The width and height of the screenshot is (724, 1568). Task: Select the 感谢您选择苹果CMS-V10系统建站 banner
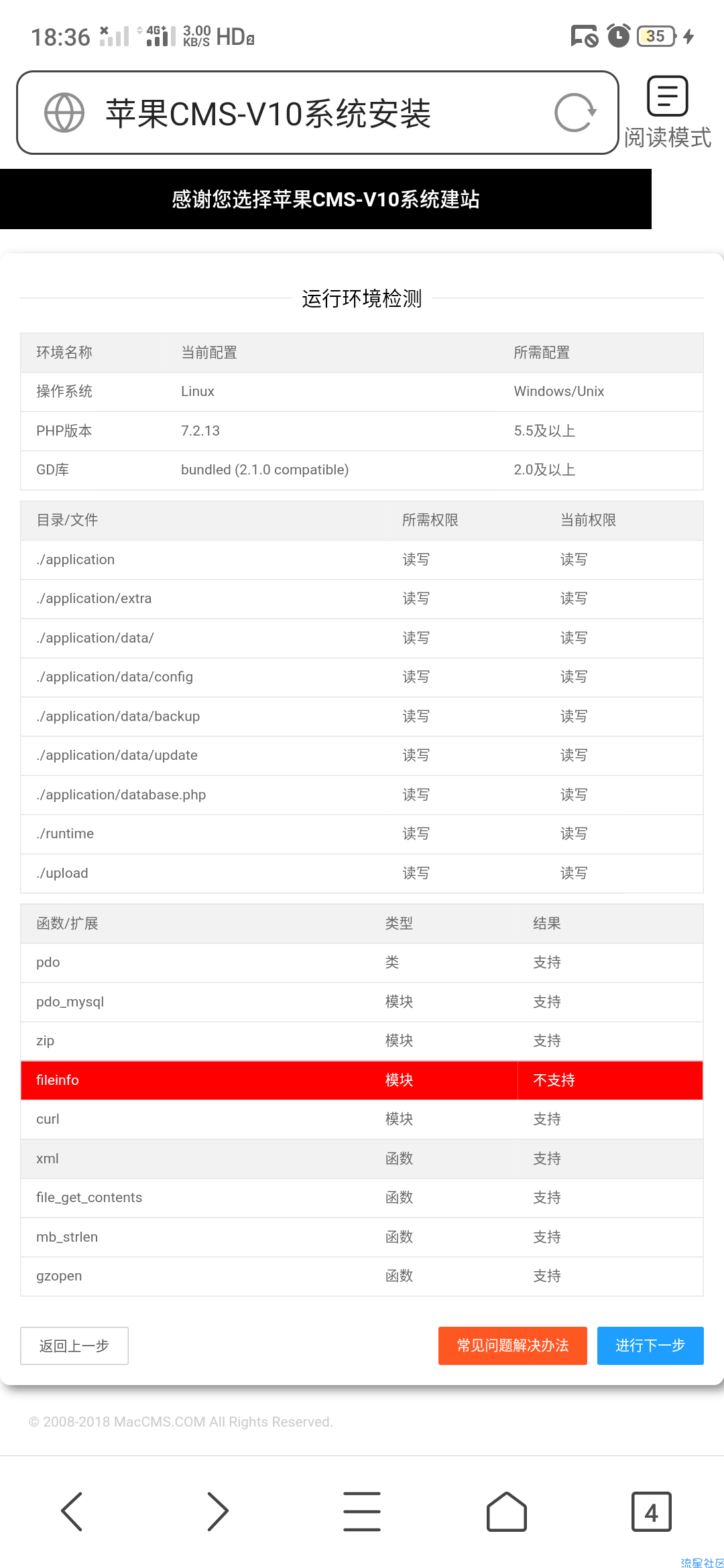click(x=326, y=199)
